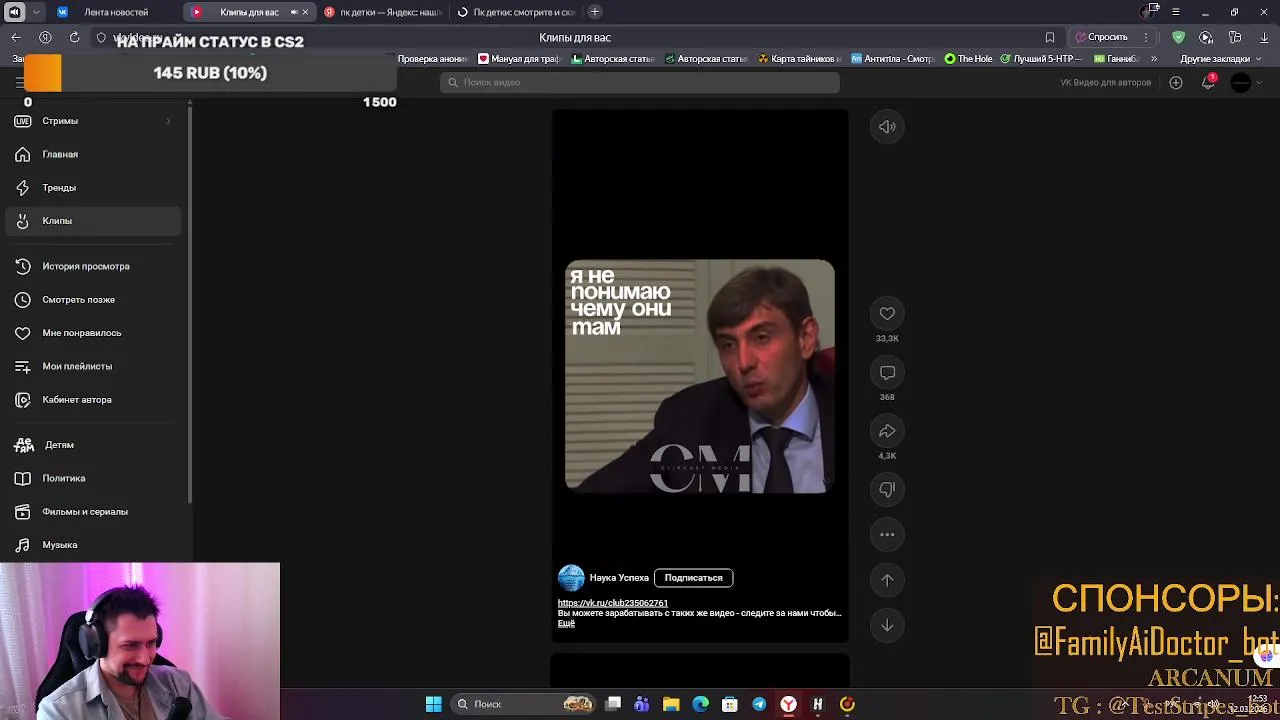Switch to Лента новостей tab
This screenshot has width=1280, height=720.
(115, 12)
